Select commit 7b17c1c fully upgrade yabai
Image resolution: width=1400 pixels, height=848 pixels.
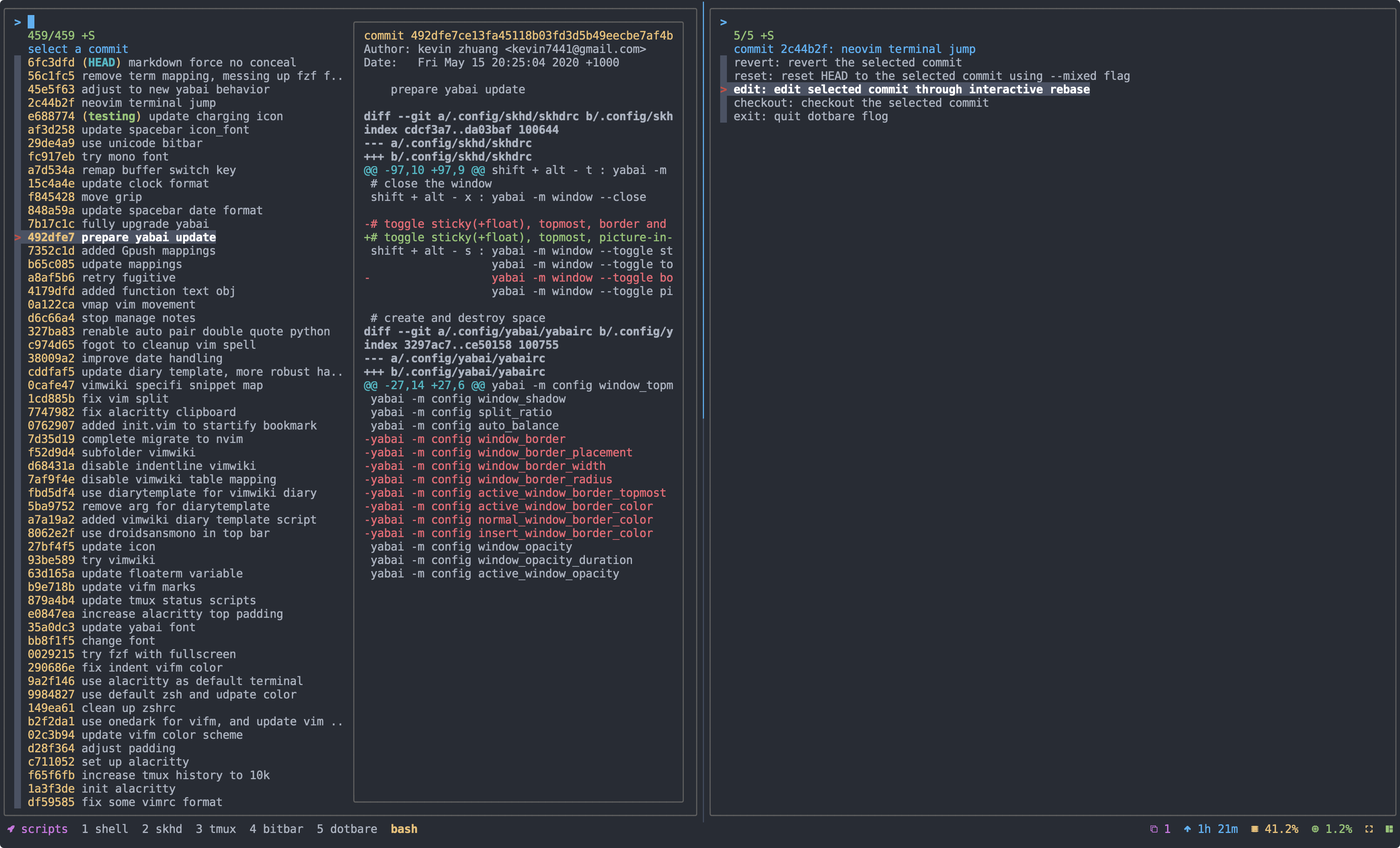point(118,224)
